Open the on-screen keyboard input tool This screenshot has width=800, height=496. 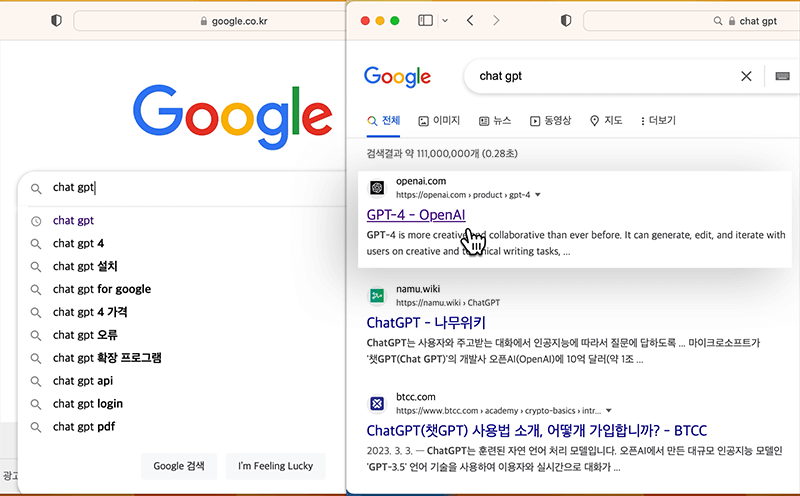tap(782, 76)
